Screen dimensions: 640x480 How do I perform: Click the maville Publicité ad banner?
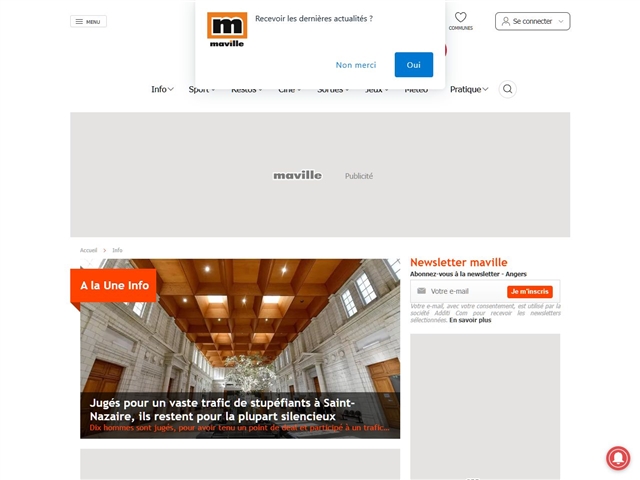click(x=320, y=175)
